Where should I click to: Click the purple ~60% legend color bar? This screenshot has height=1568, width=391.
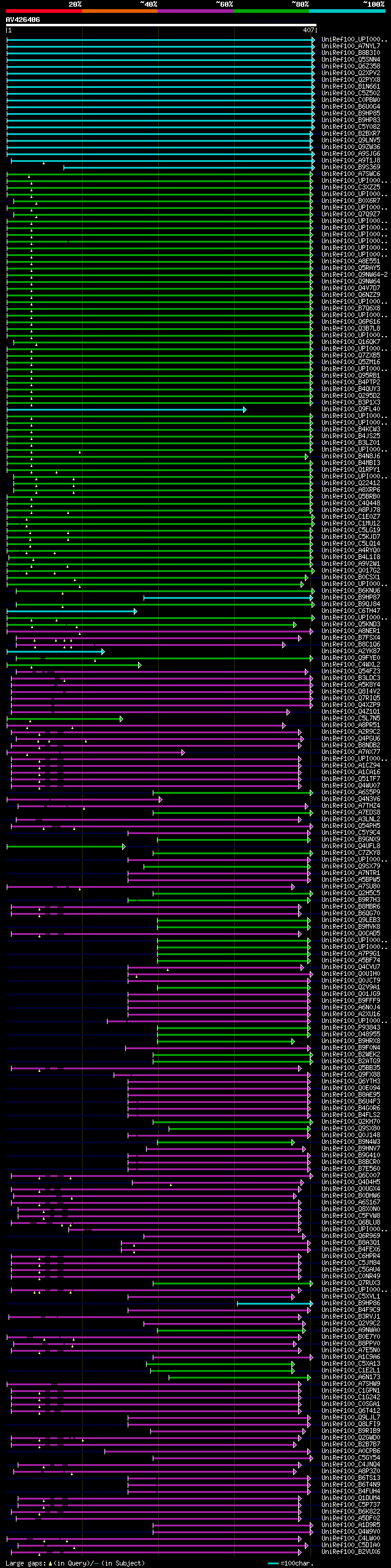coord(195,11)
